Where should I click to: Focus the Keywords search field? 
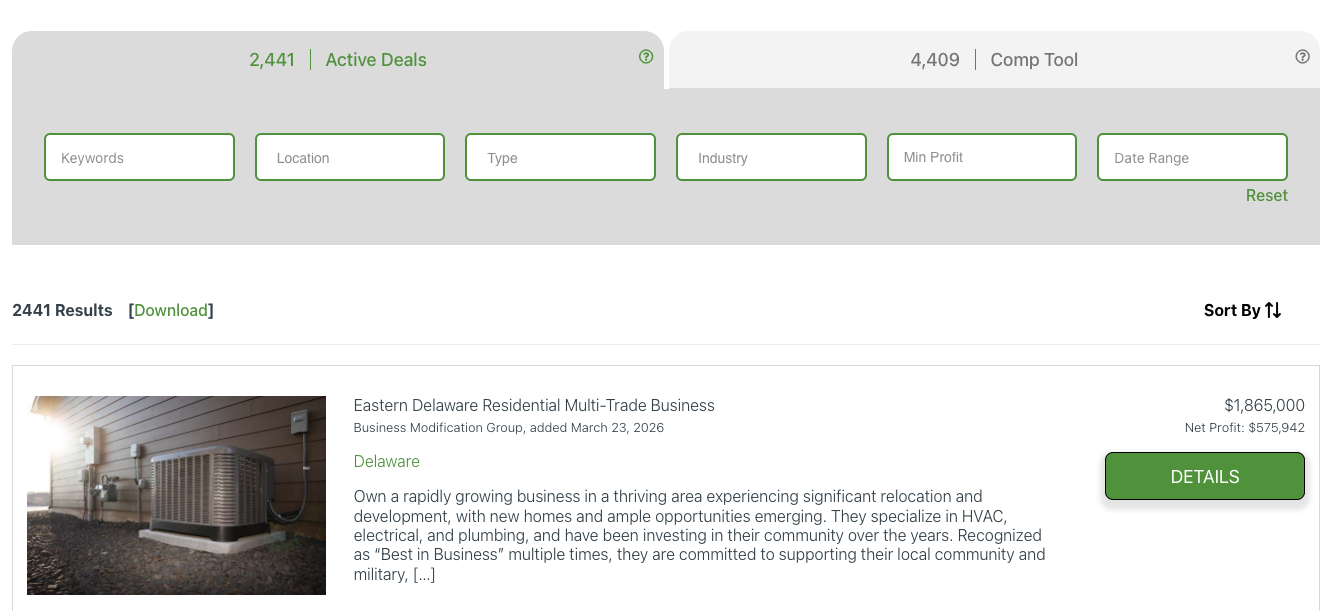(x=139, y=158)
